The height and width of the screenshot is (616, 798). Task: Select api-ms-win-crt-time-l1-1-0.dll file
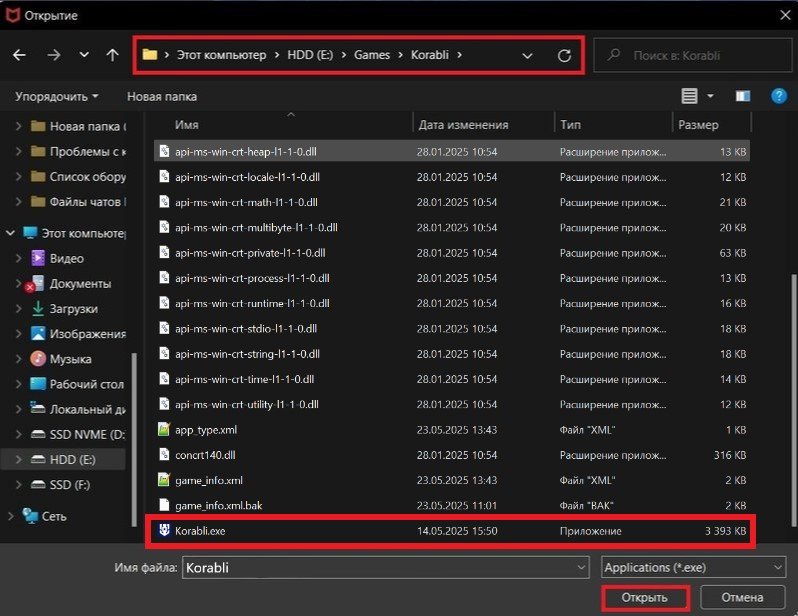452,379
